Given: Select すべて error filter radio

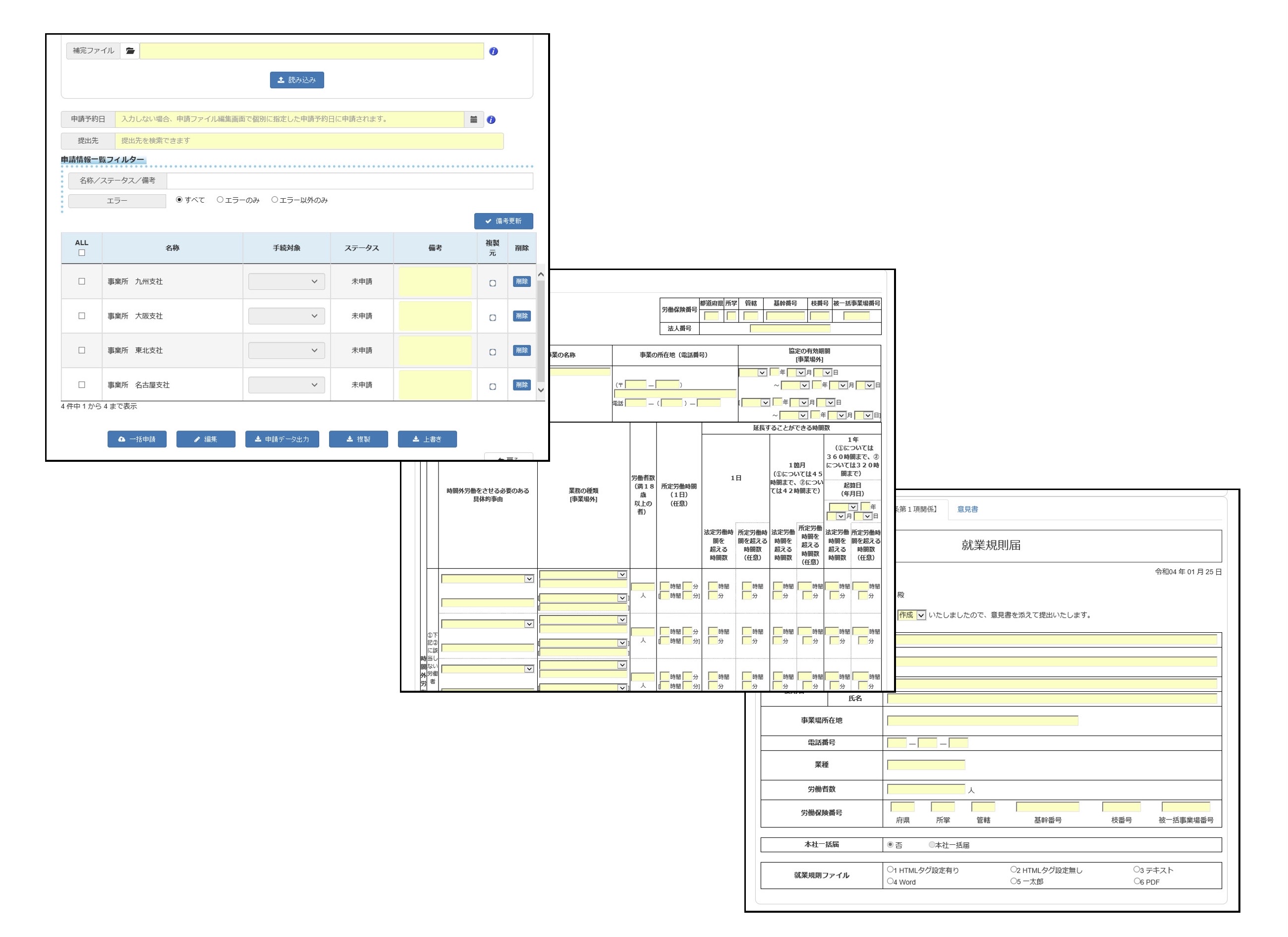Looking at the screenshot, I should point(179,200).
